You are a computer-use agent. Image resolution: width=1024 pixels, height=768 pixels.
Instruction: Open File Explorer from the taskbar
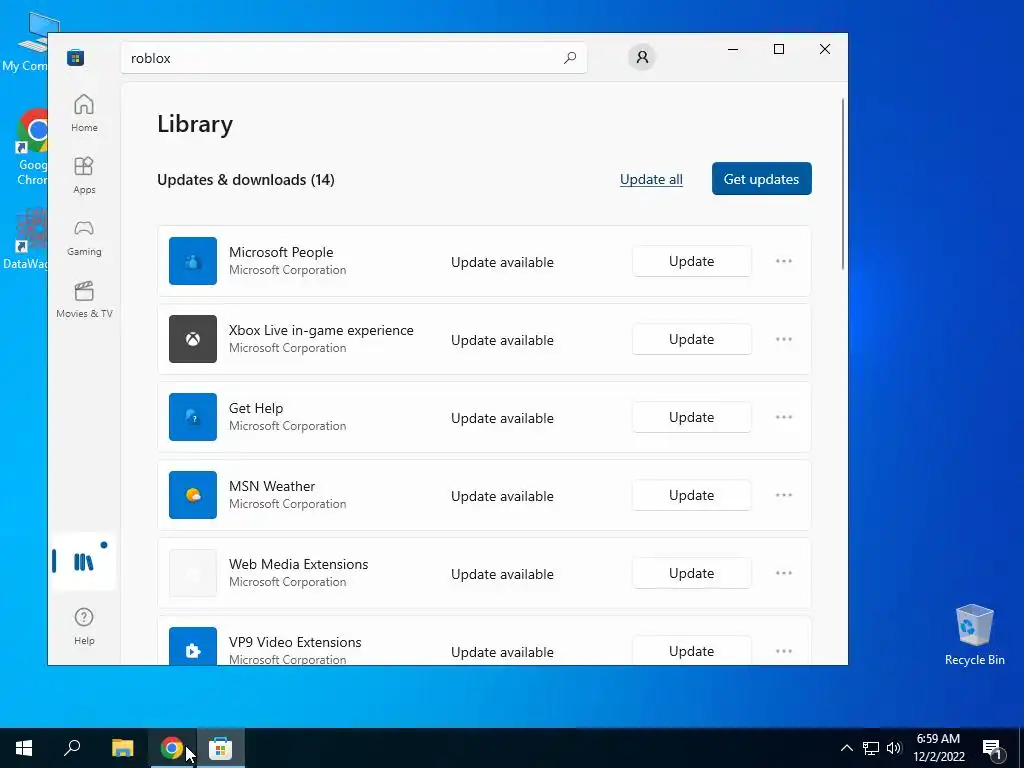(x=122, y=748)
